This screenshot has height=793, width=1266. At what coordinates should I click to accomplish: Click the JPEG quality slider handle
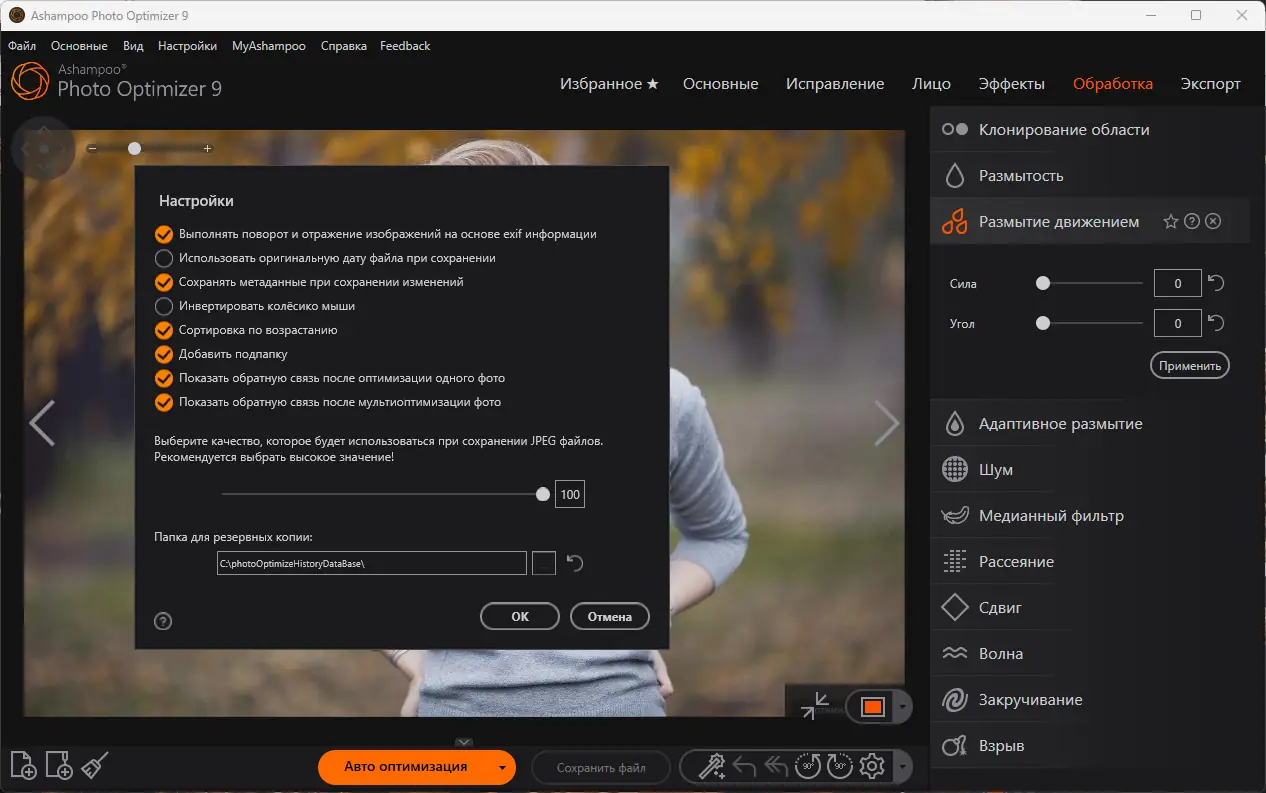pos(543,493)
